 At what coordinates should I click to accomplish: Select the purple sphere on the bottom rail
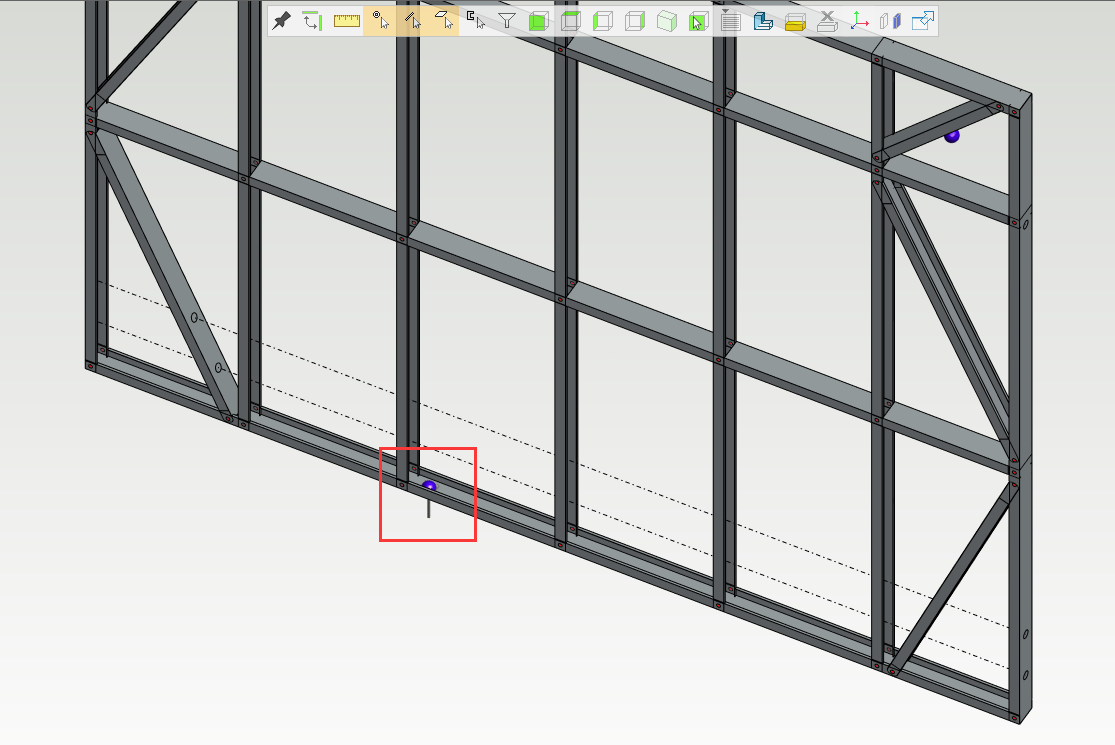click(429, 486)
